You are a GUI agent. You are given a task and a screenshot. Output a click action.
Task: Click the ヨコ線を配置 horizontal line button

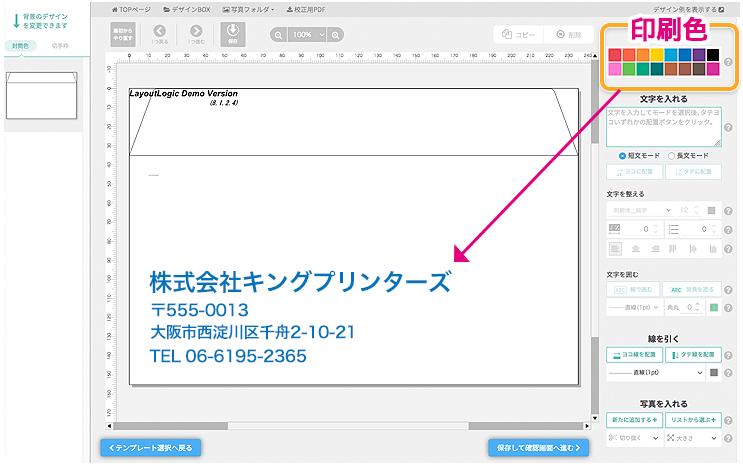(x=633, y=354)
